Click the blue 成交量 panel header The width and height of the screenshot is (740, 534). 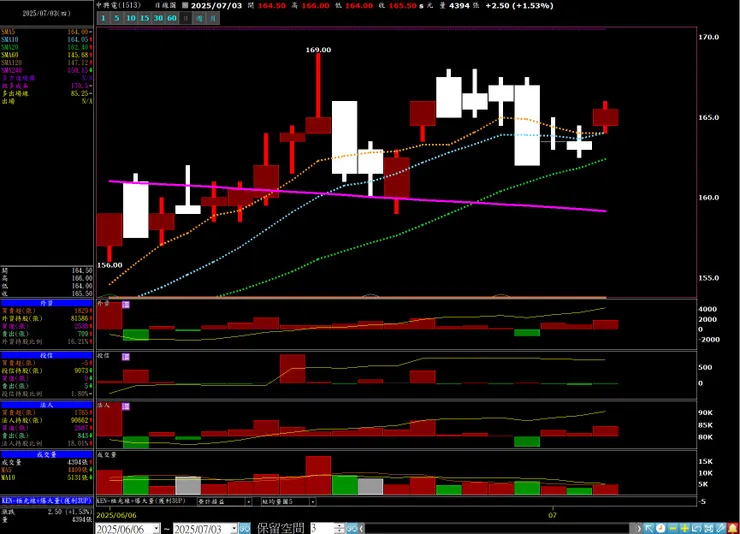[46, 454]
